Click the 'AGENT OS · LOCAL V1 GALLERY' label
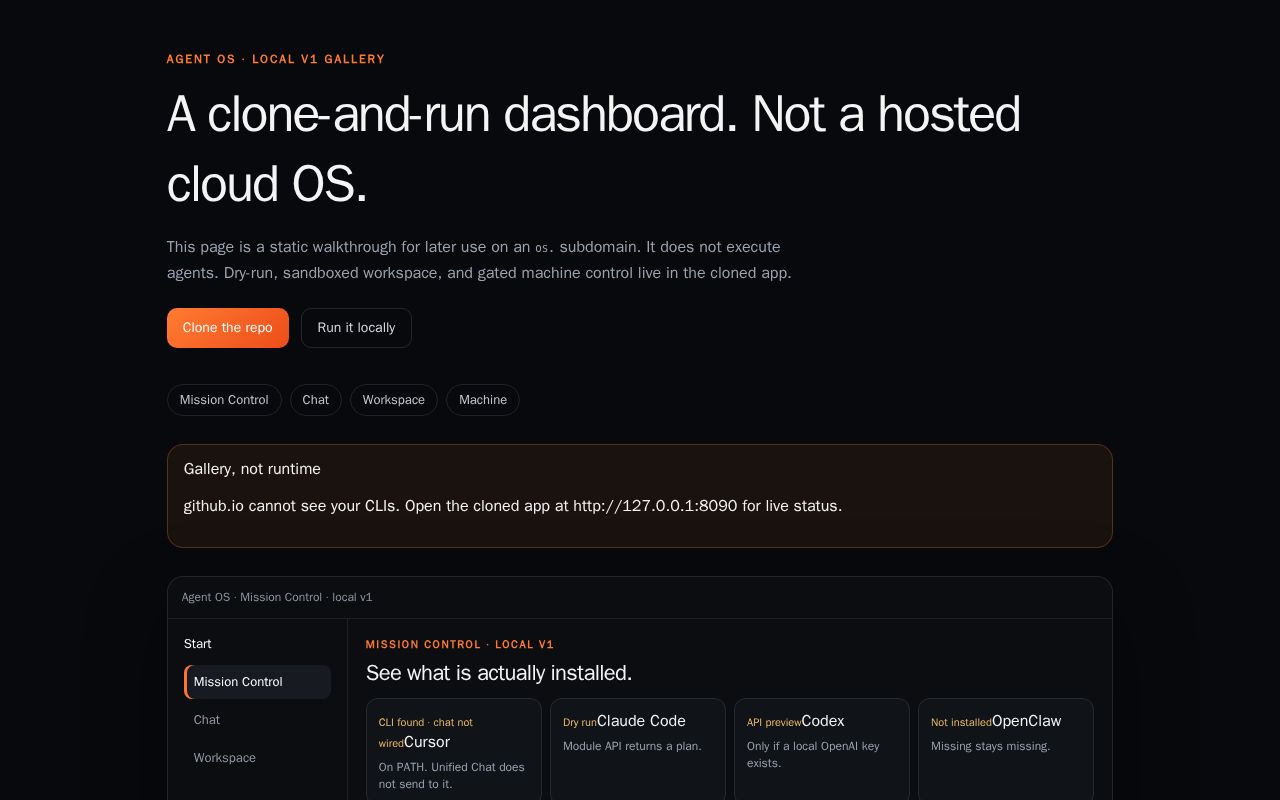 (276, 59)
